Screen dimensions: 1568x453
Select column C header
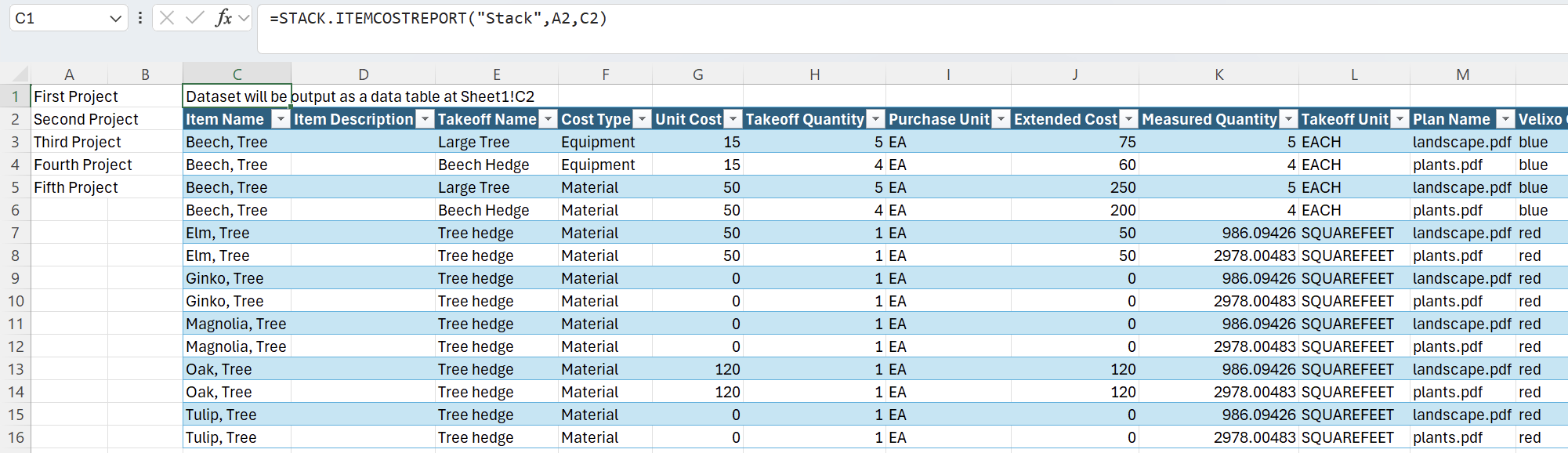[237, 74]
